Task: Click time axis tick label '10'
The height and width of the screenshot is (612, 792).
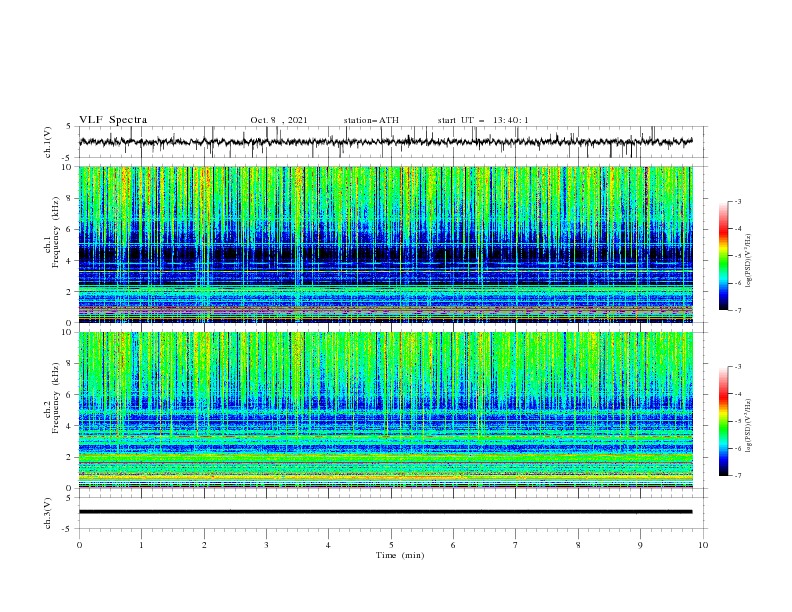Action: [x=703, y=545]
